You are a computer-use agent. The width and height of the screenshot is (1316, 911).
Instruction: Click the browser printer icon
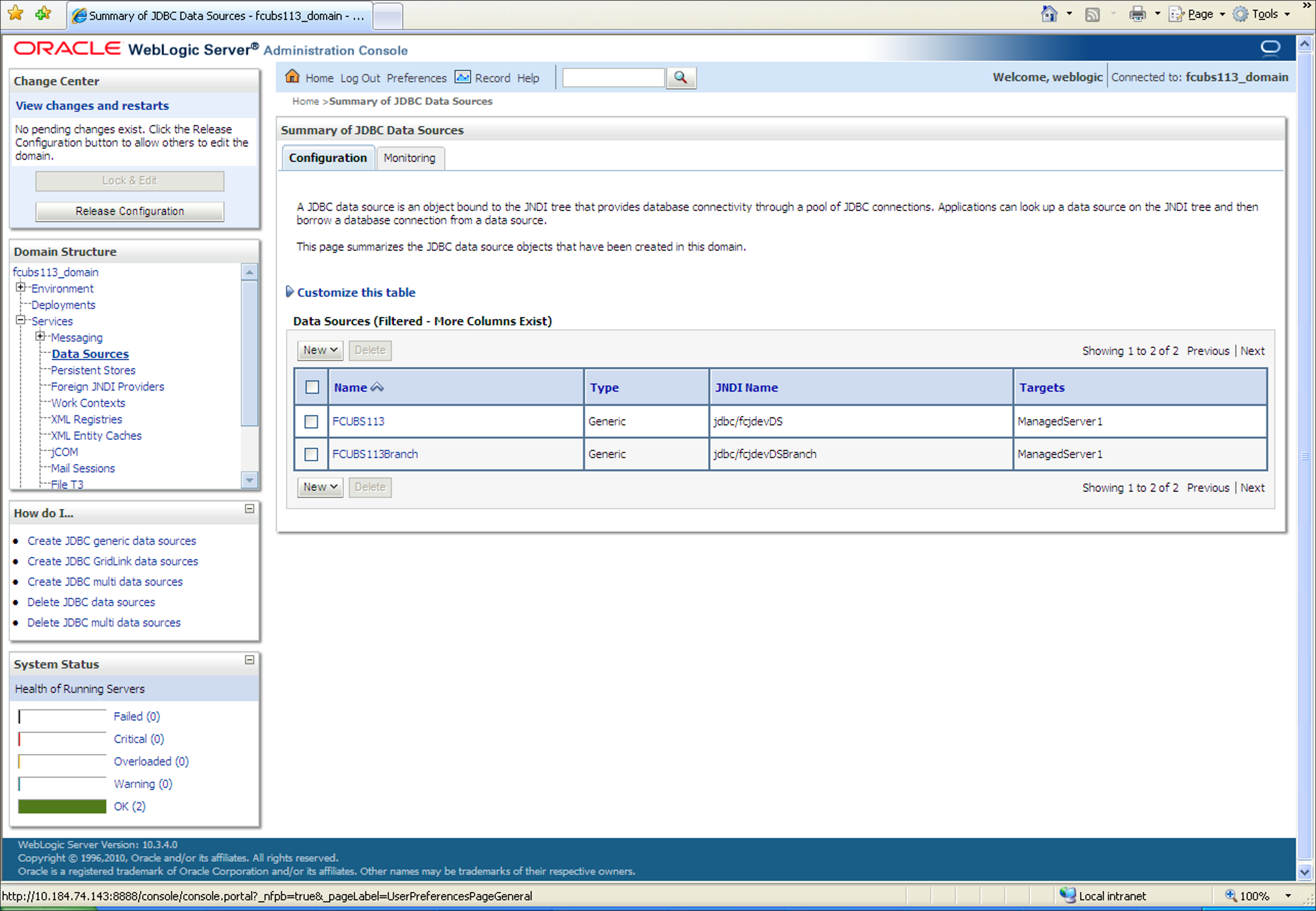click(x=1137, y=14)
